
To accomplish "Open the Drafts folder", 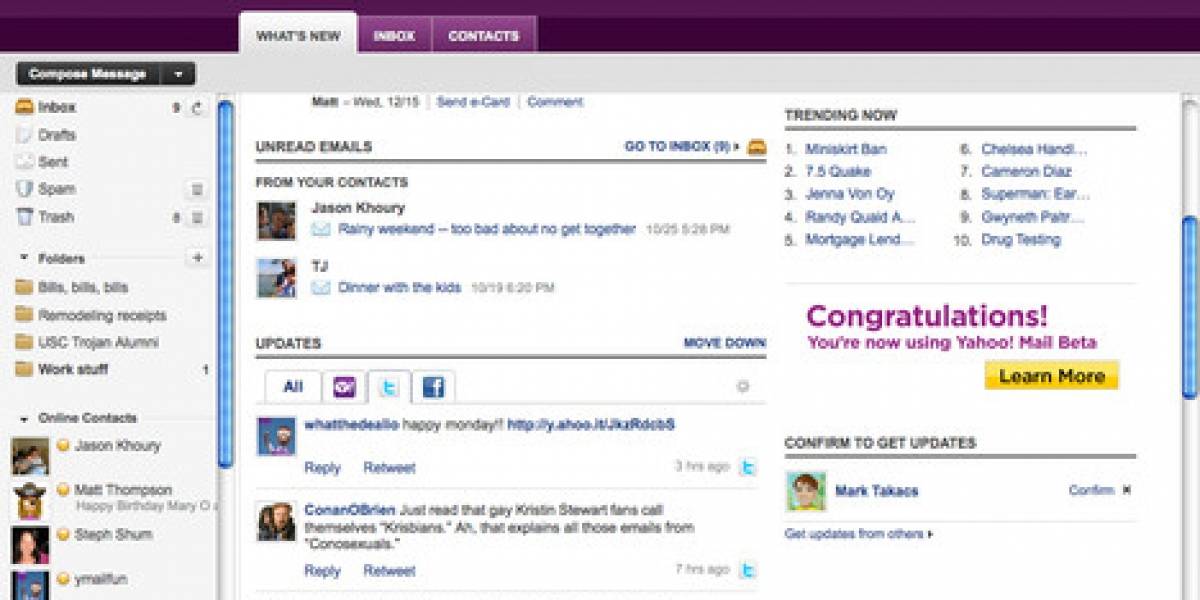I will pos(57,135).
